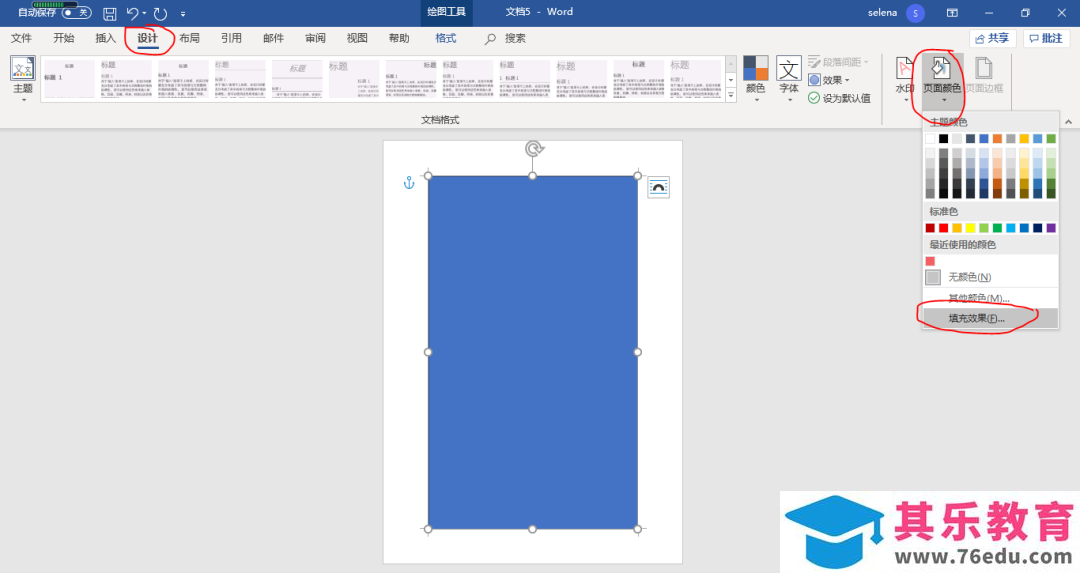Click the 搜索 search box
Image resolution: width=1080 pixels, height=573 pixels.
pyautogui.click(x=506, y=39)
